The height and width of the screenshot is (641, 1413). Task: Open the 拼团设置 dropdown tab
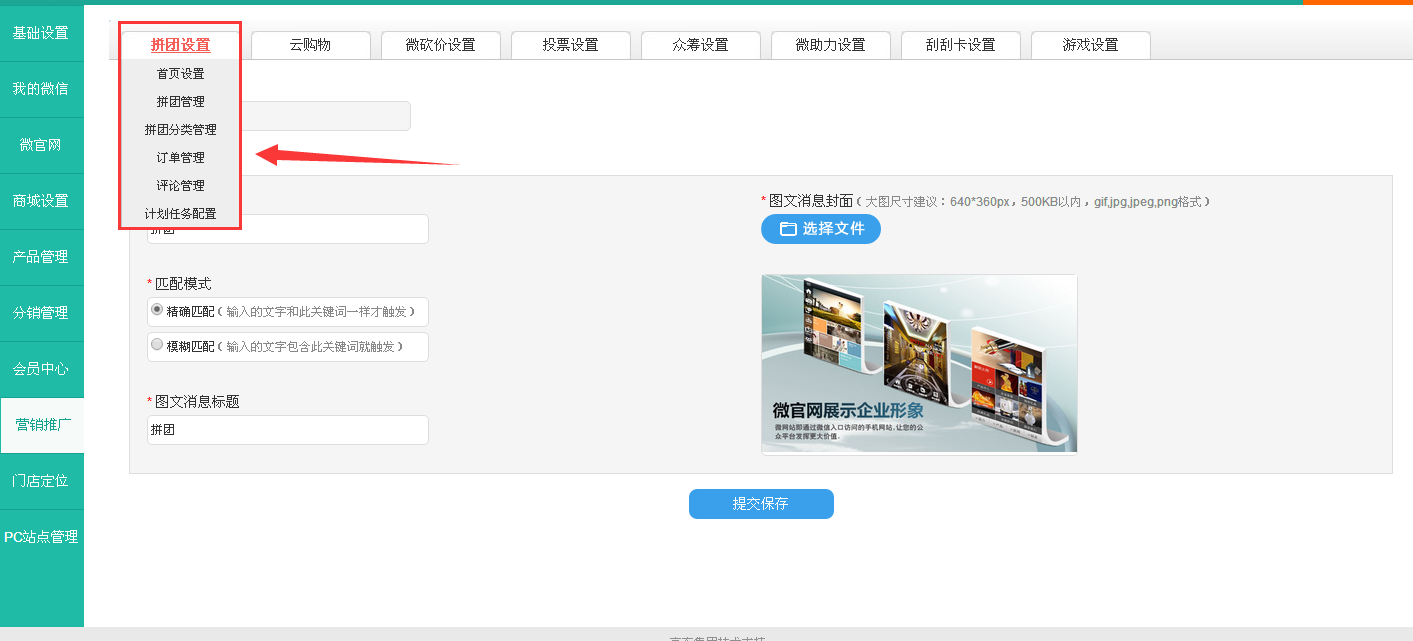(x=181, y=45)
